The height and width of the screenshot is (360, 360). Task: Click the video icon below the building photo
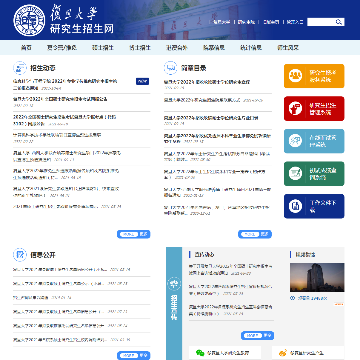coord(292,298)
